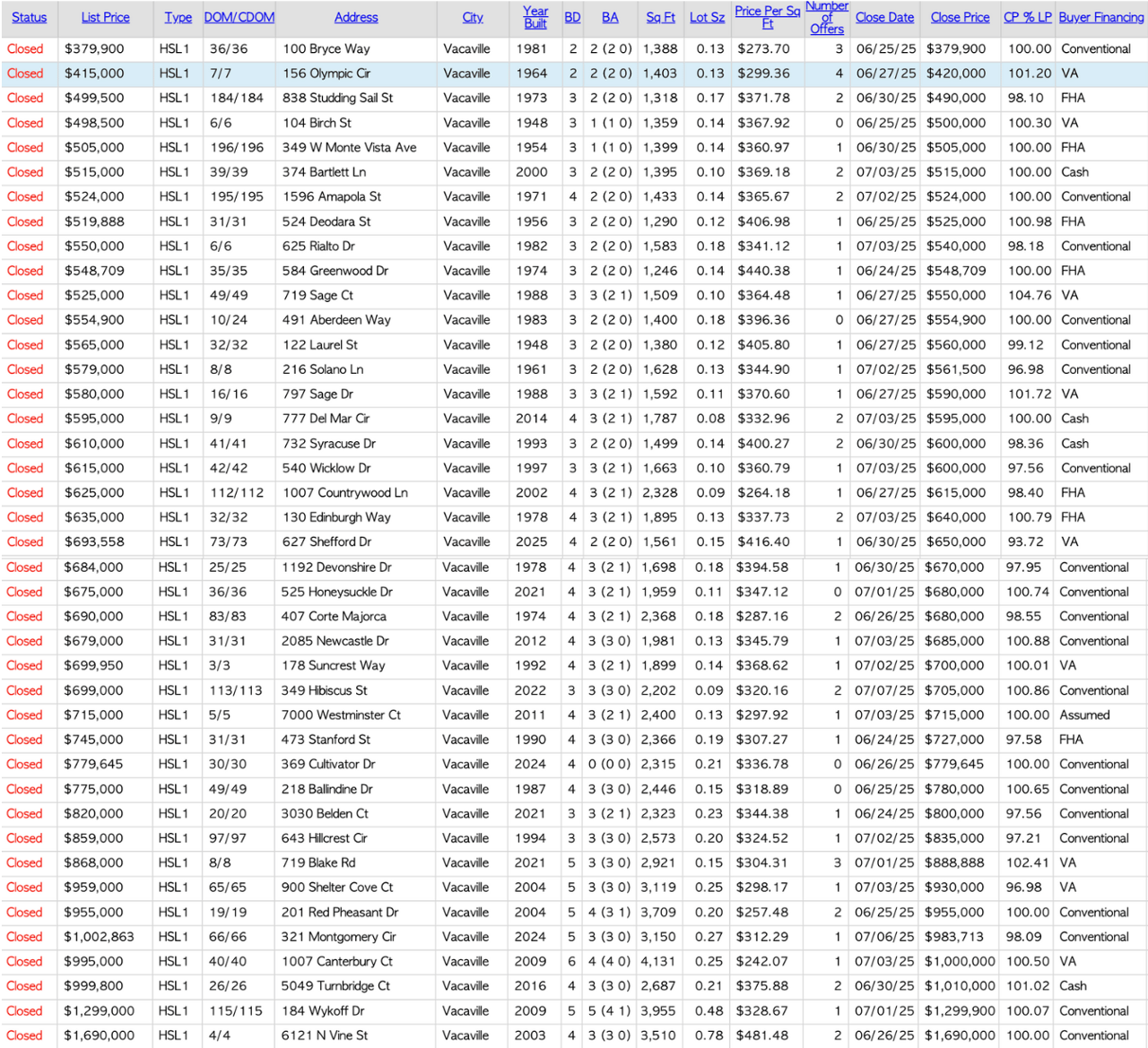Sort by Buyer Financing column header
Screen dimensions: 1148x1048
tap(1101, 17)
